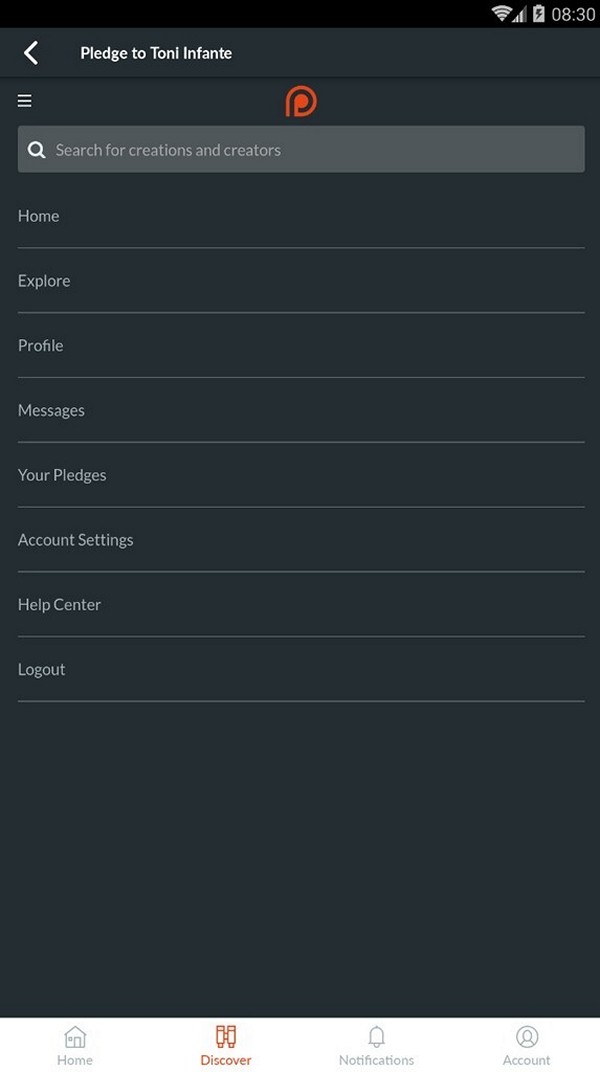Image resolution: width=600 pixels, height=1072 pixels.
Task: Tap the battery status icon
Action: tap(538, 13)
